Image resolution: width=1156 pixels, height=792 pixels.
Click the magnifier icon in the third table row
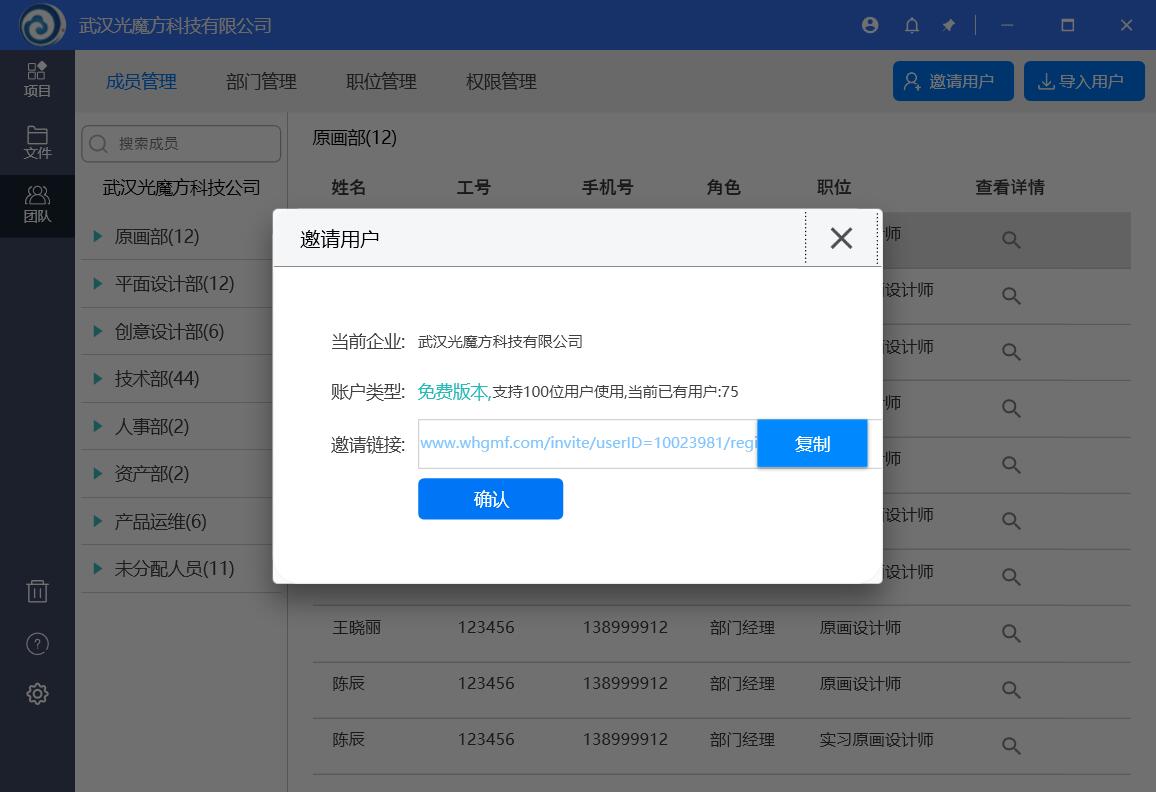click(1011, 352)
